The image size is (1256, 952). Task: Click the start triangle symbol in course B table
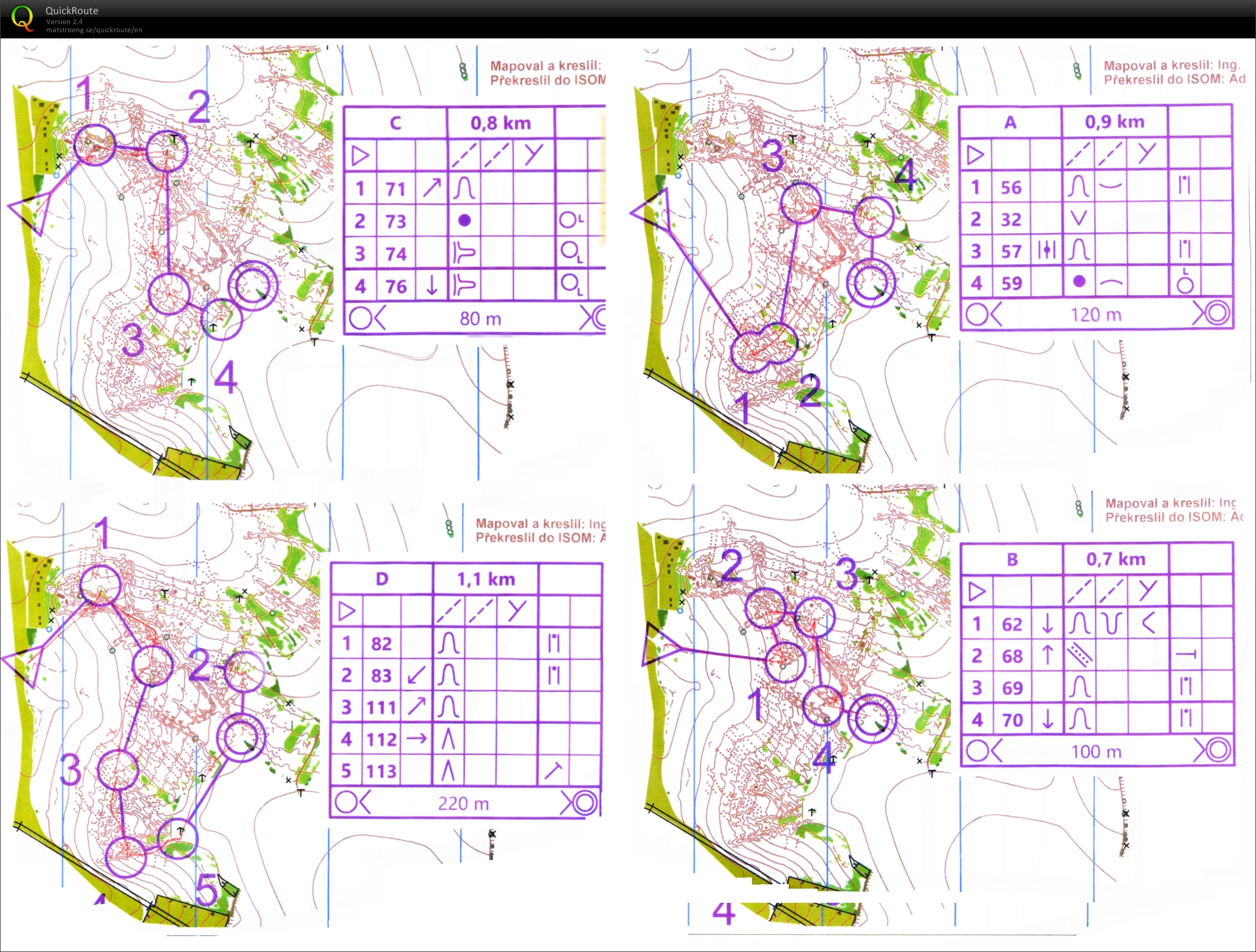point(977,592)
